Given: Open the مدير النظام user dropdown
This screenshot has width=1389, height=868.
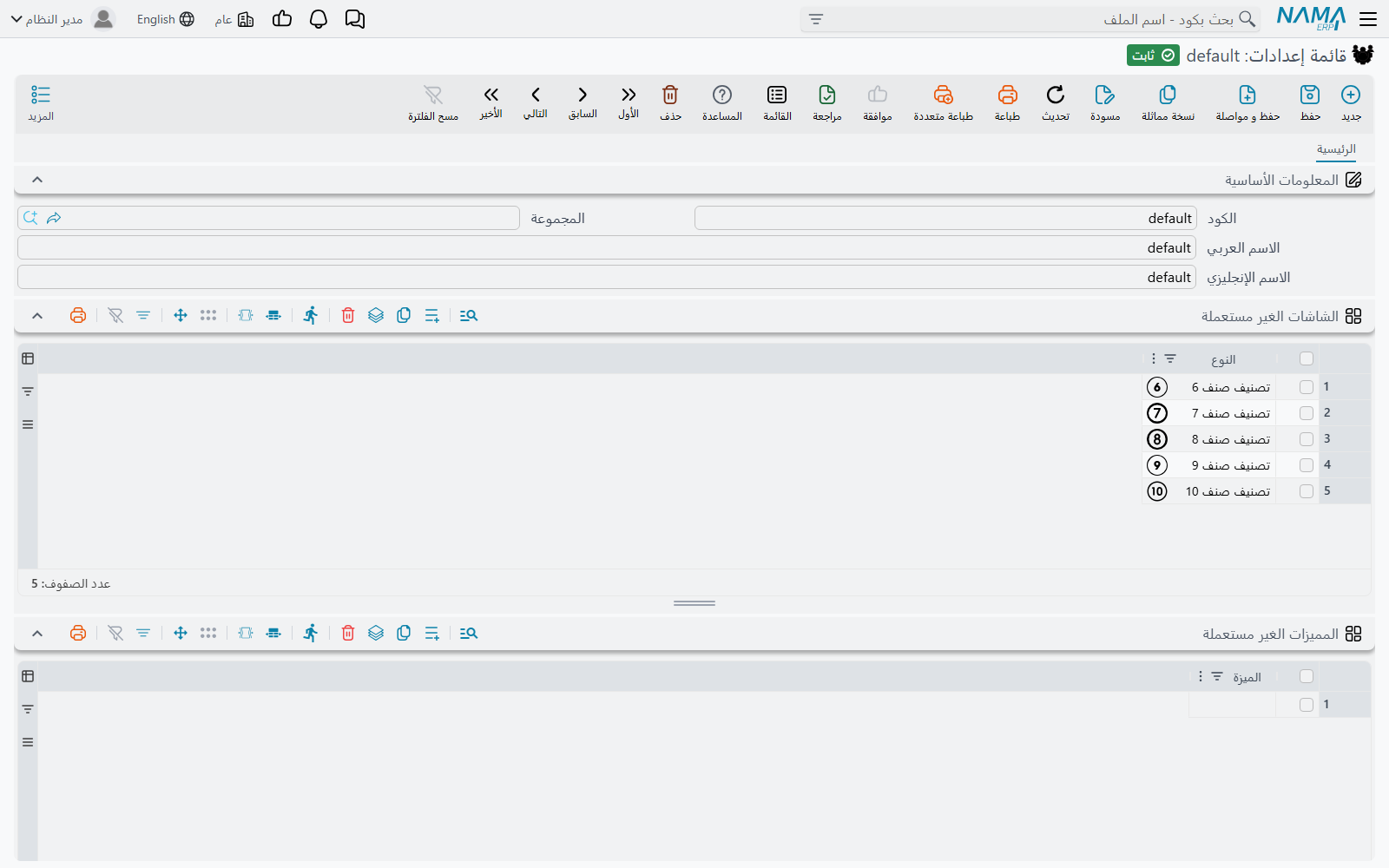Looking at the screenshot, I should [x=63, y=19].
